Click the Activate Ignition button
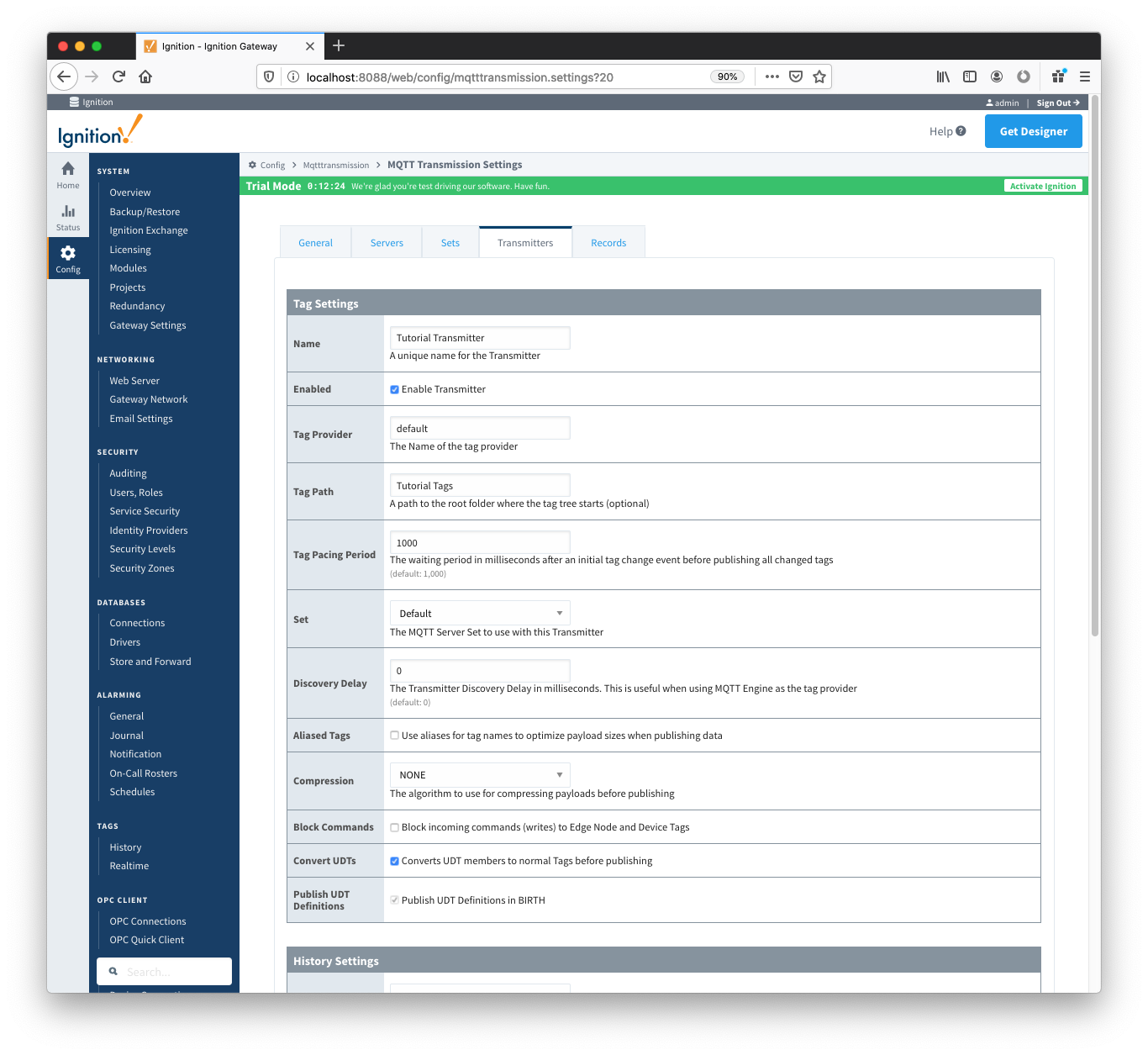1148x1055 pixels. 1043,186
